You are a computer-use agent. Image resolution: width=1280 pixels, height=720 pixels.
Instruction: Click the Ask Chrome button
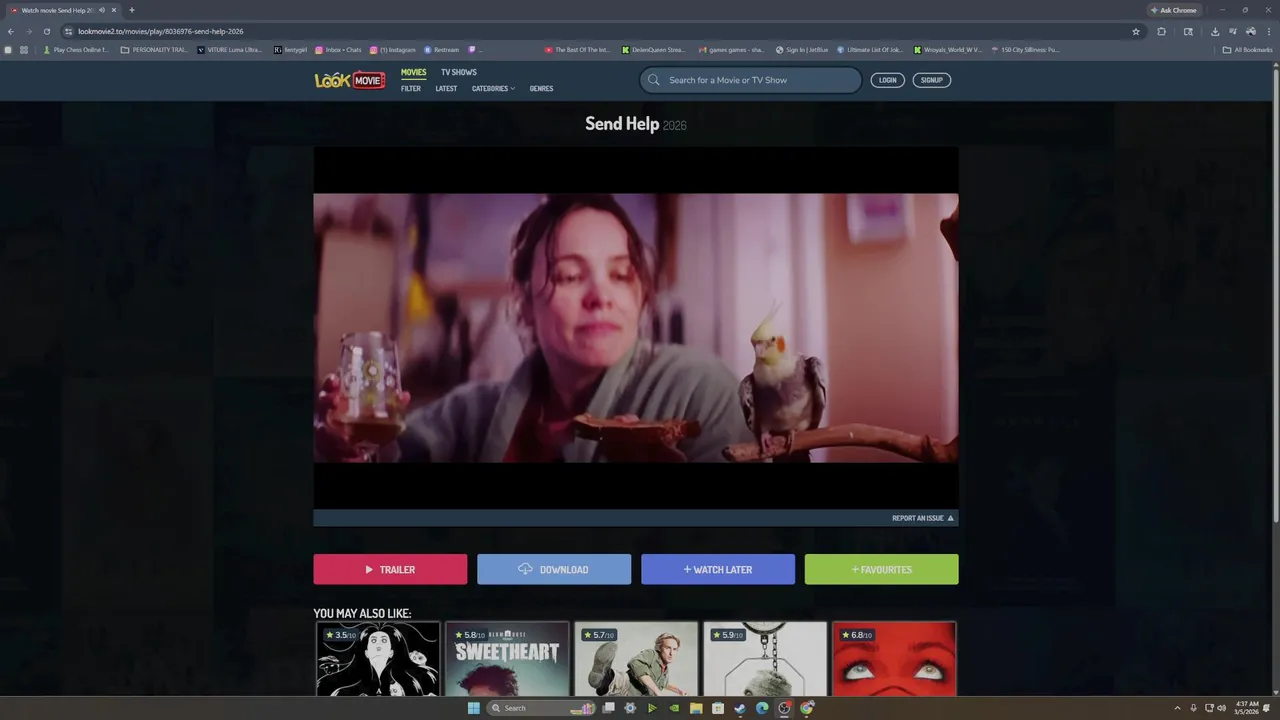(1174, 10)
